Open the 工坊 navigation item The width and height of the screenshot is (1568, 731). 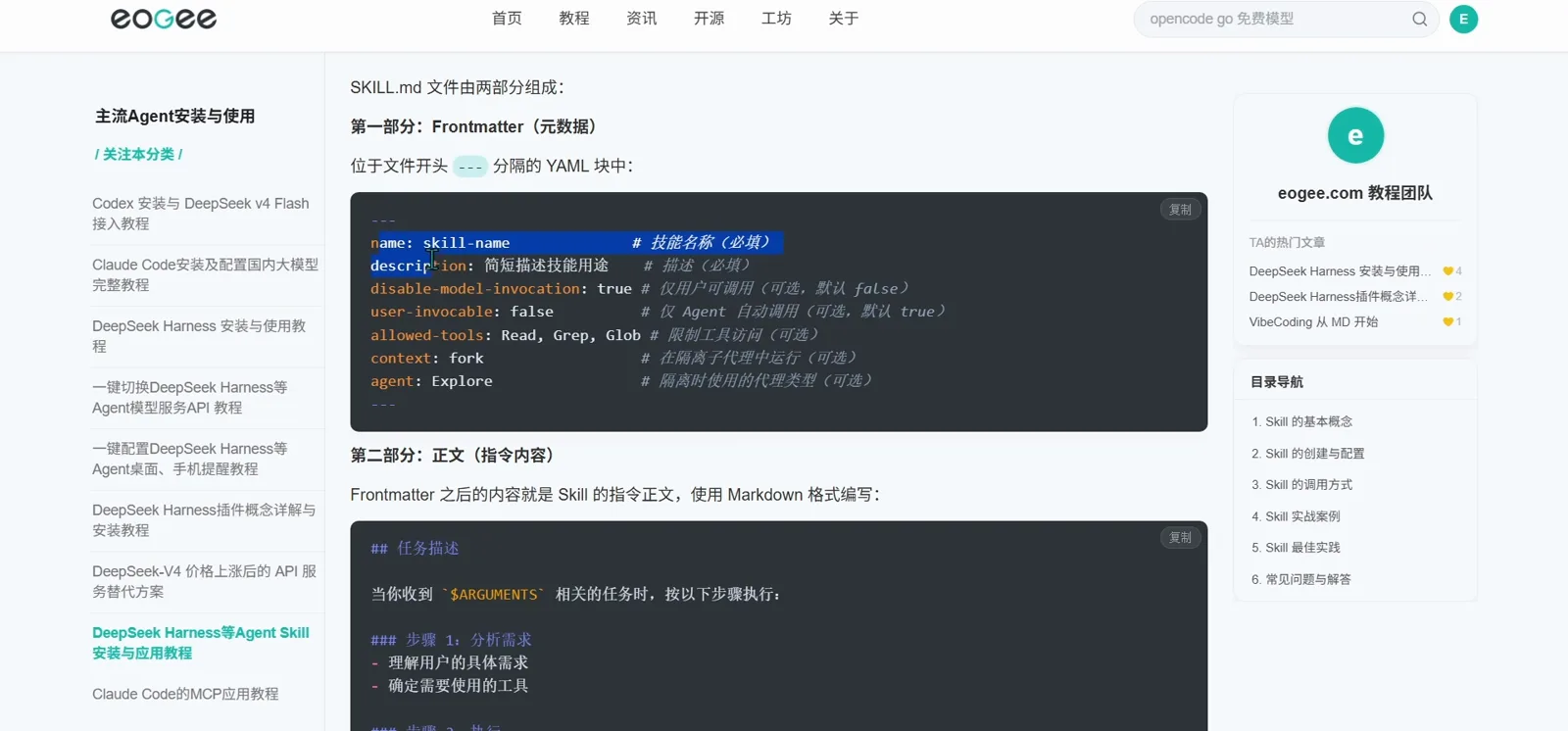(x=776, y=19)
